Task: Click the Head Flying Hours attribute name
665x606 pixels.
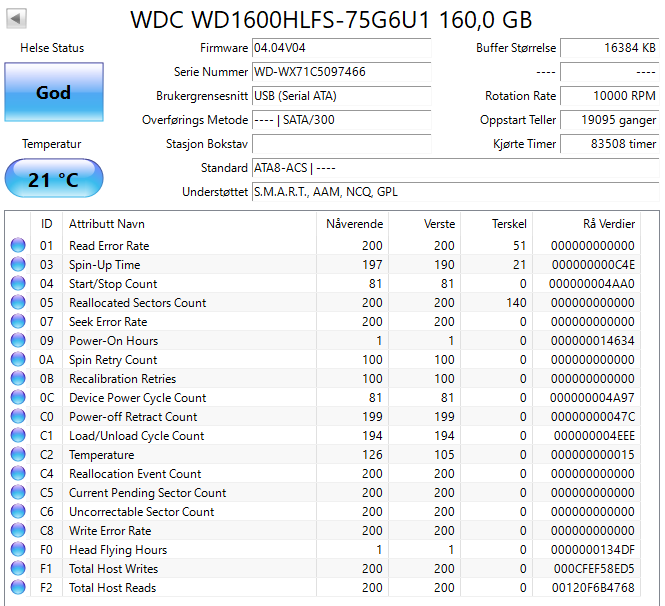Action: [x=118, y=550]
